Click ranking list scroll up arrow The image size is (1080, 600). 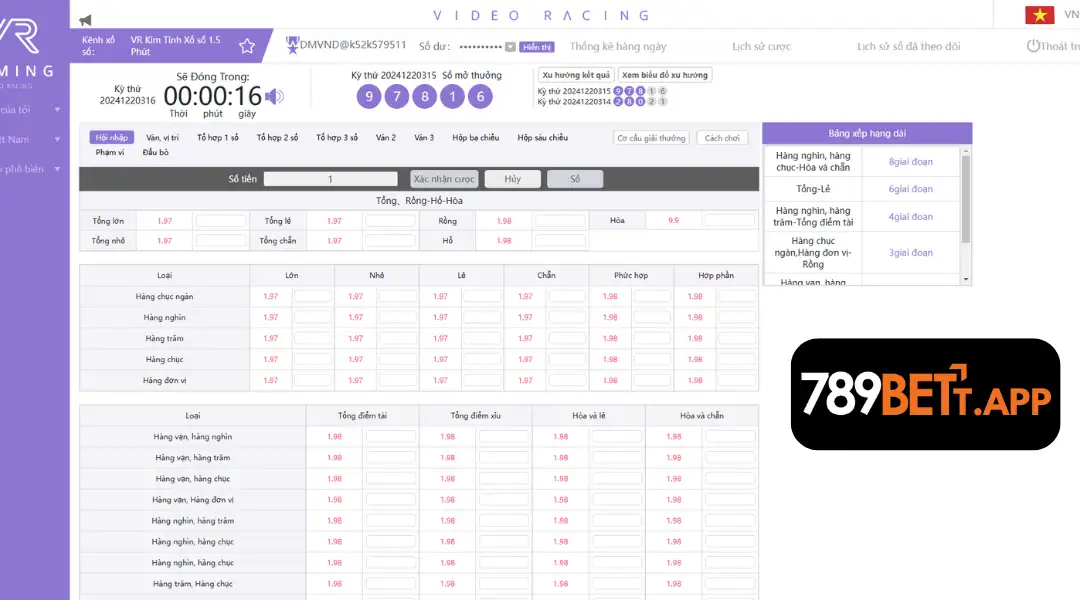point(966,151)
